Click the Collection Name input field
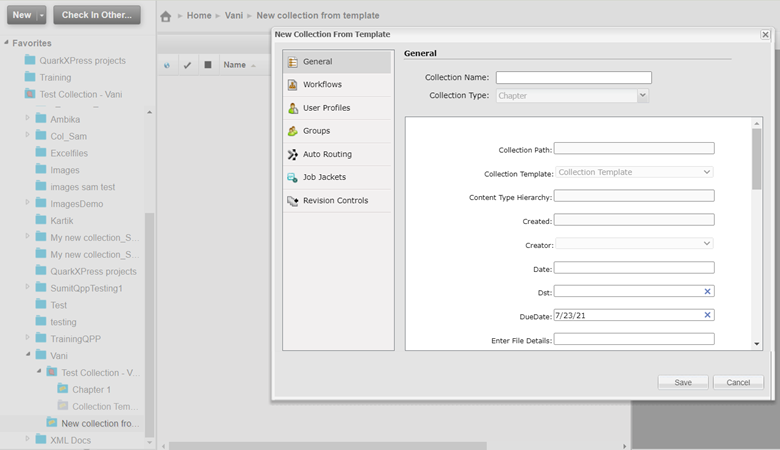 574,78
